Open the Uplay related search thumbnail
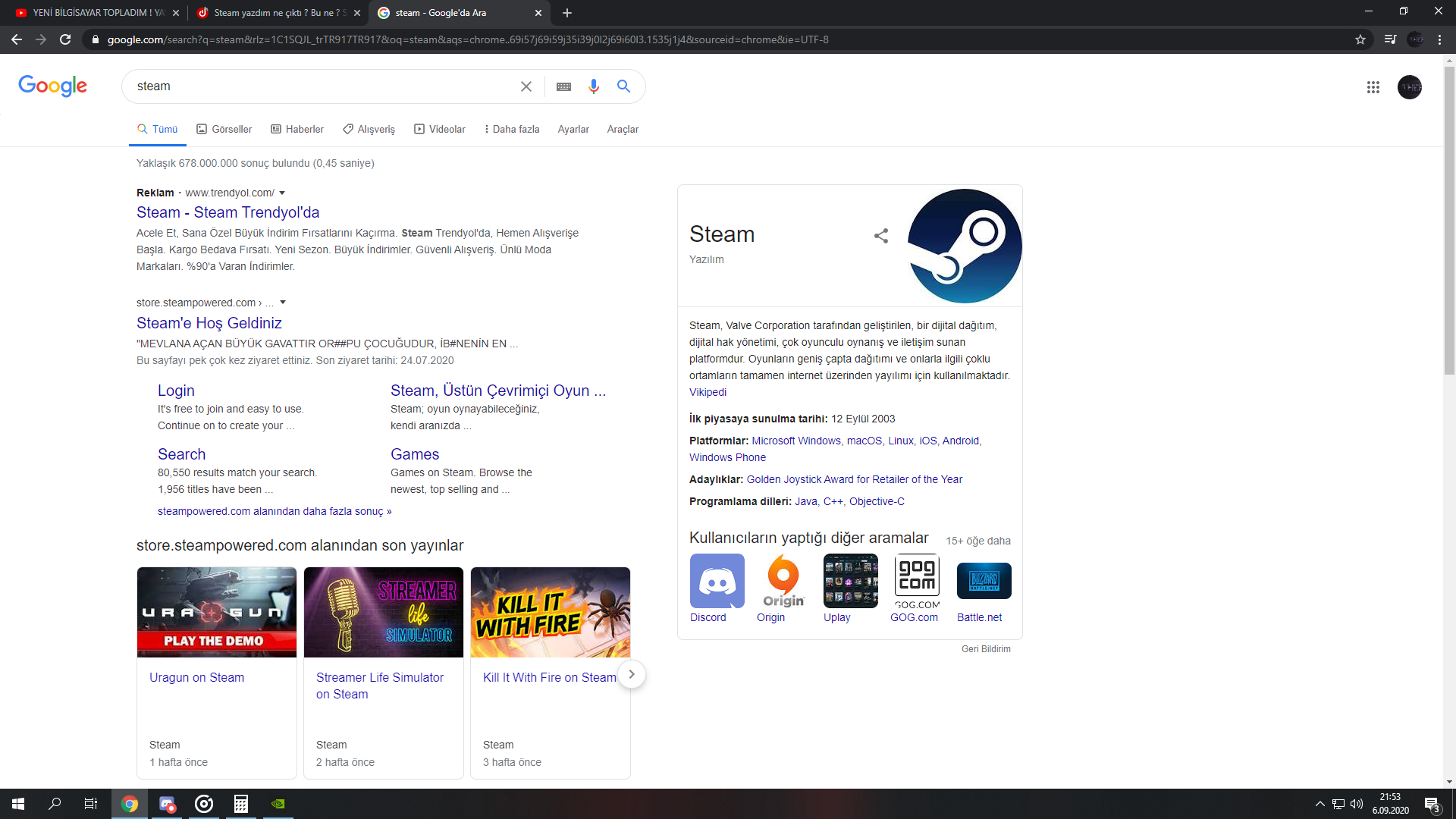Screen dimensions: 1456x819 [x=851, y=581]
